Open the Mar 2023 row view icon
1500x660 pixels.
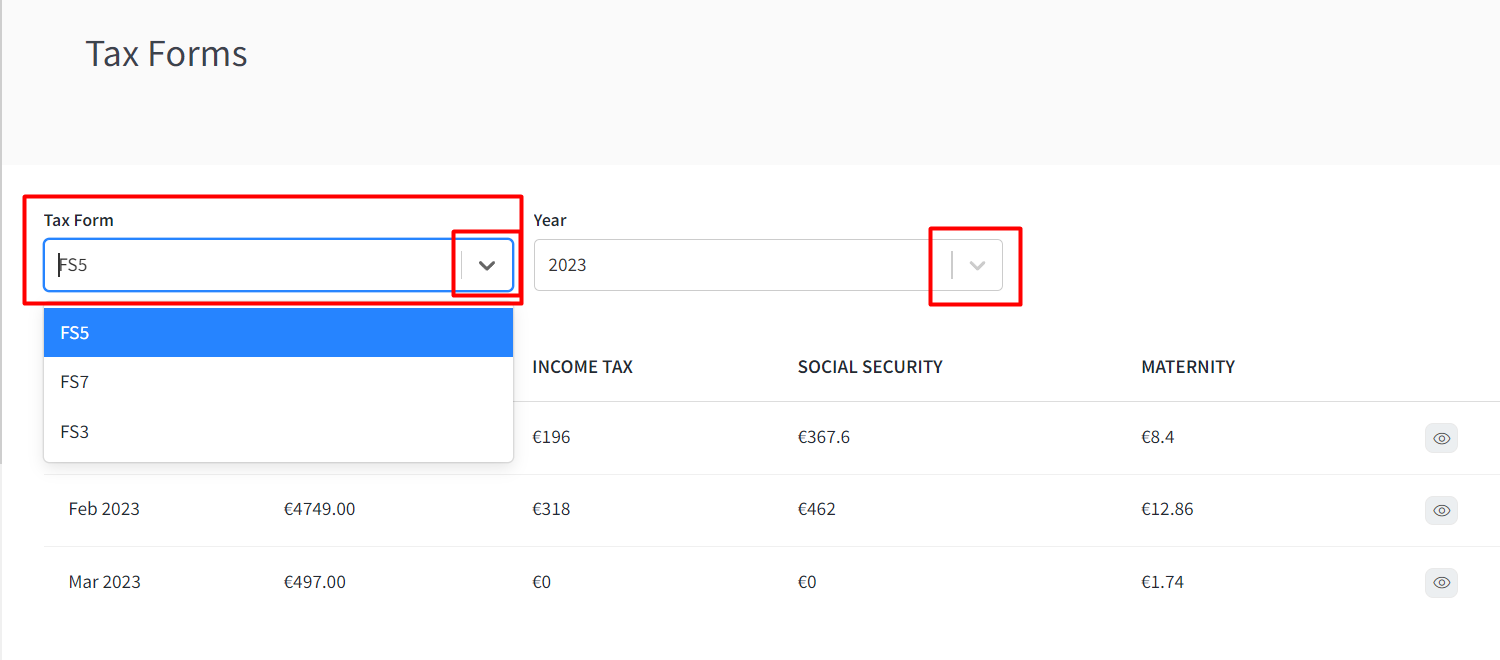[1441, 582]
